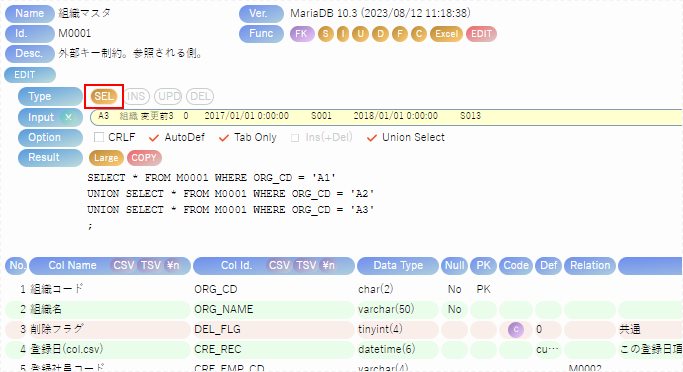The image size is (683, 372).
Task: Click the FK function badge
Action: tap(301, 34)
